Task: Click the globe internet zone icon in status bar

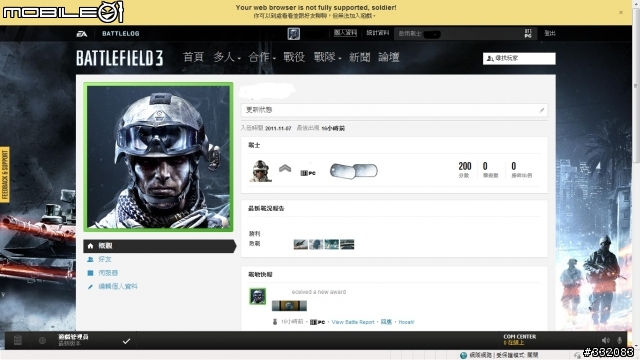Action: (x=463, y=356)
